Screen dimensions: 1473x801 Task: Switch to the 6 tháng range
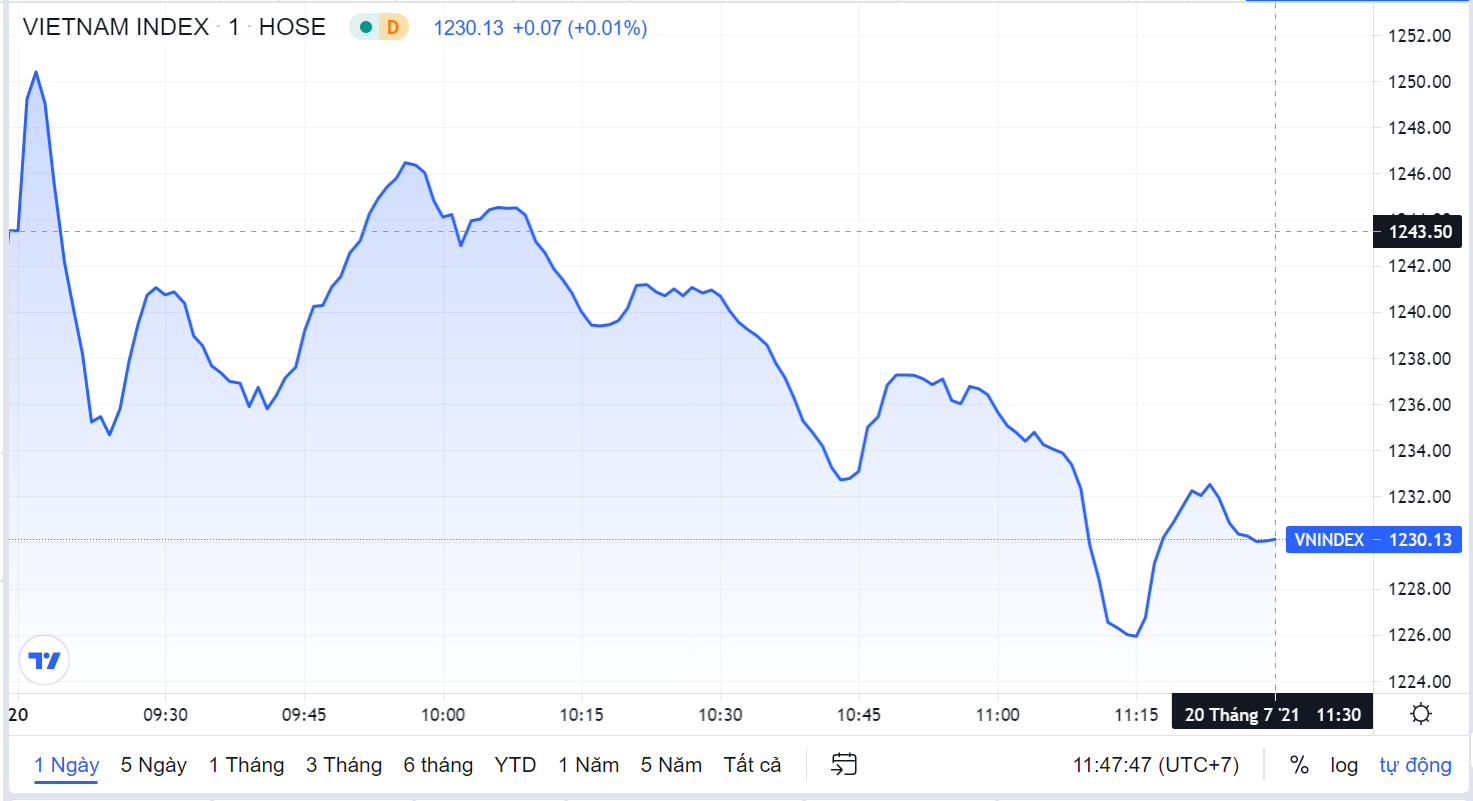(438, 765)
